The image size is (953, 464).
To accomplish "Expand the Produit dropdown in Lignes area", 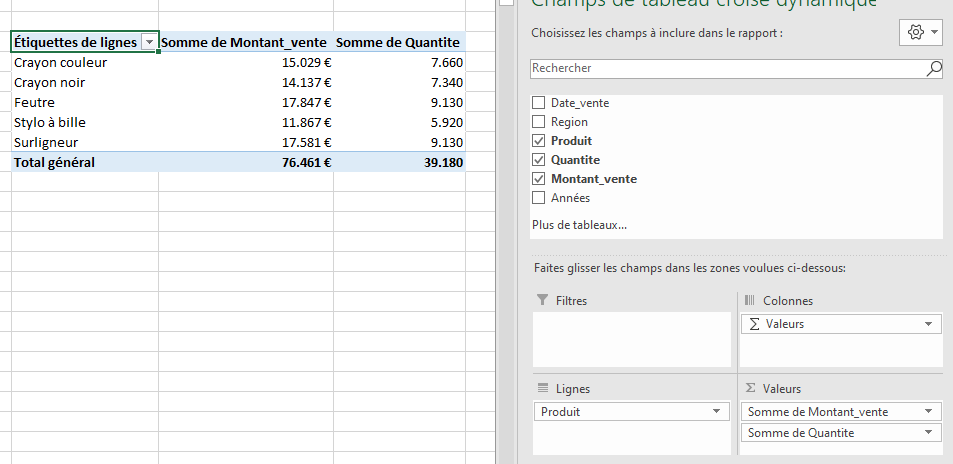I will point(717,412).
